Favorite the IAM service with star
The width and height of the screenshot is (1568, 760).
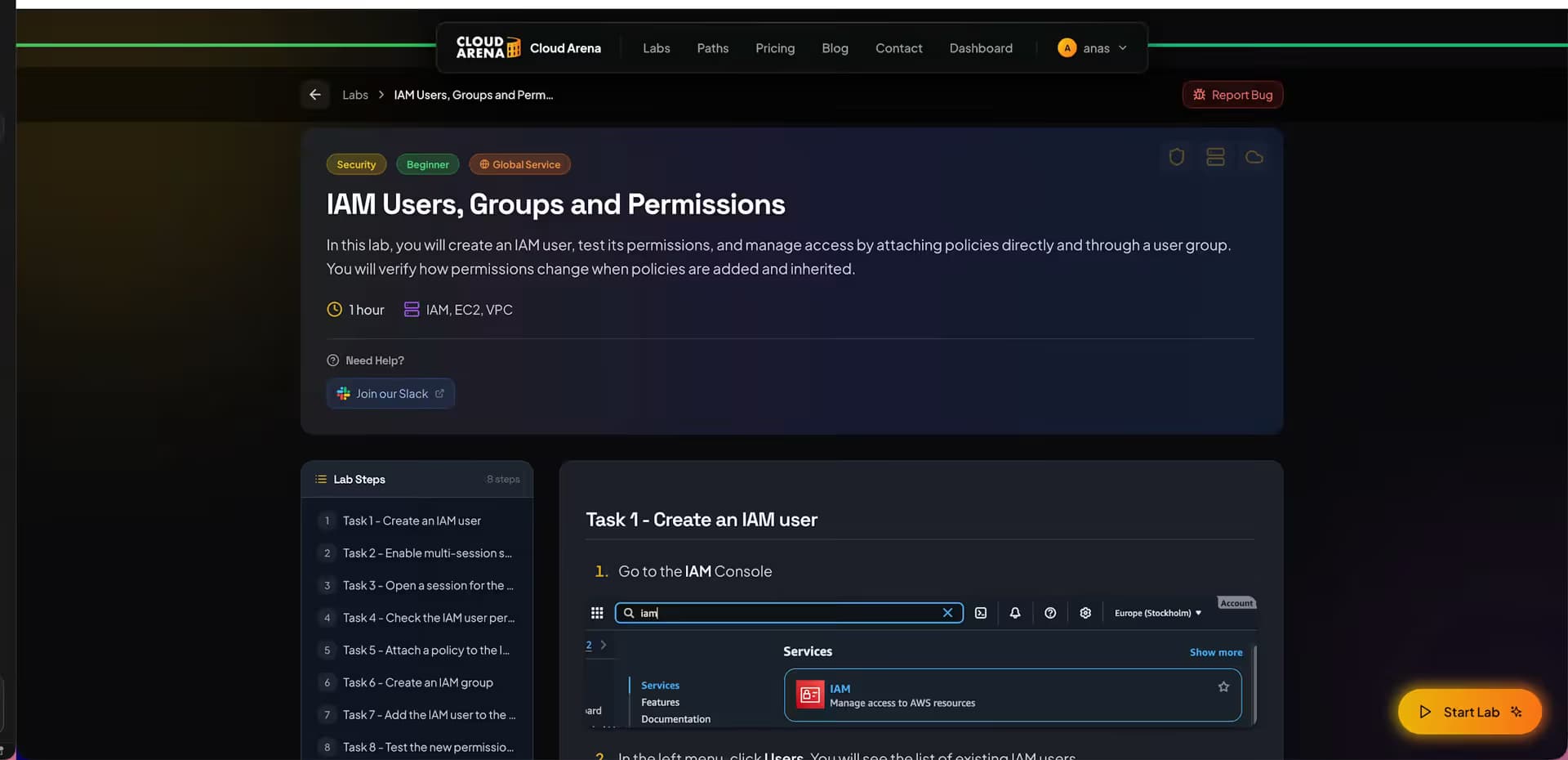click(1223, 686)
